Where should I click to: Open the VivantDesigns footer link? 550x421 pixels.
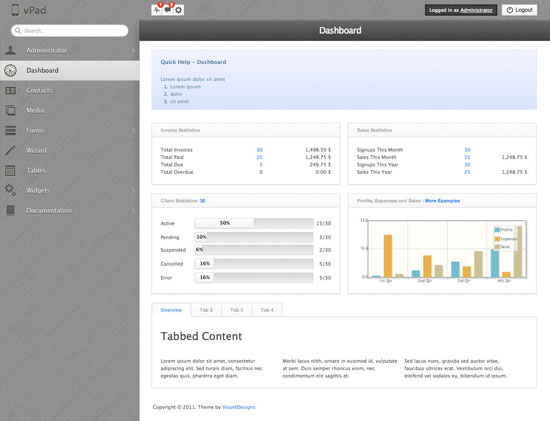(239, 407)
